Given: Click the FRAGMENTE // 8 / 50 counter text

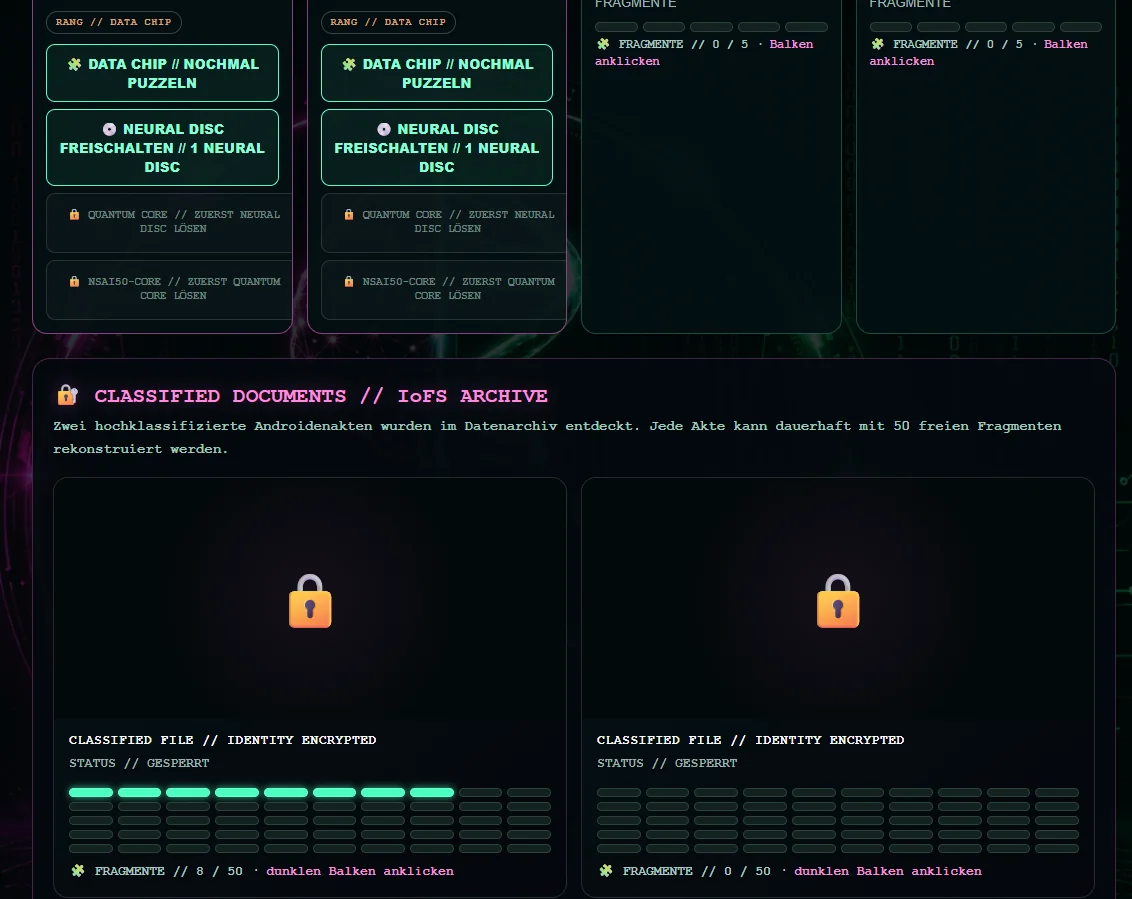Looking at the screenshot, I should click(x=169, y=871).
